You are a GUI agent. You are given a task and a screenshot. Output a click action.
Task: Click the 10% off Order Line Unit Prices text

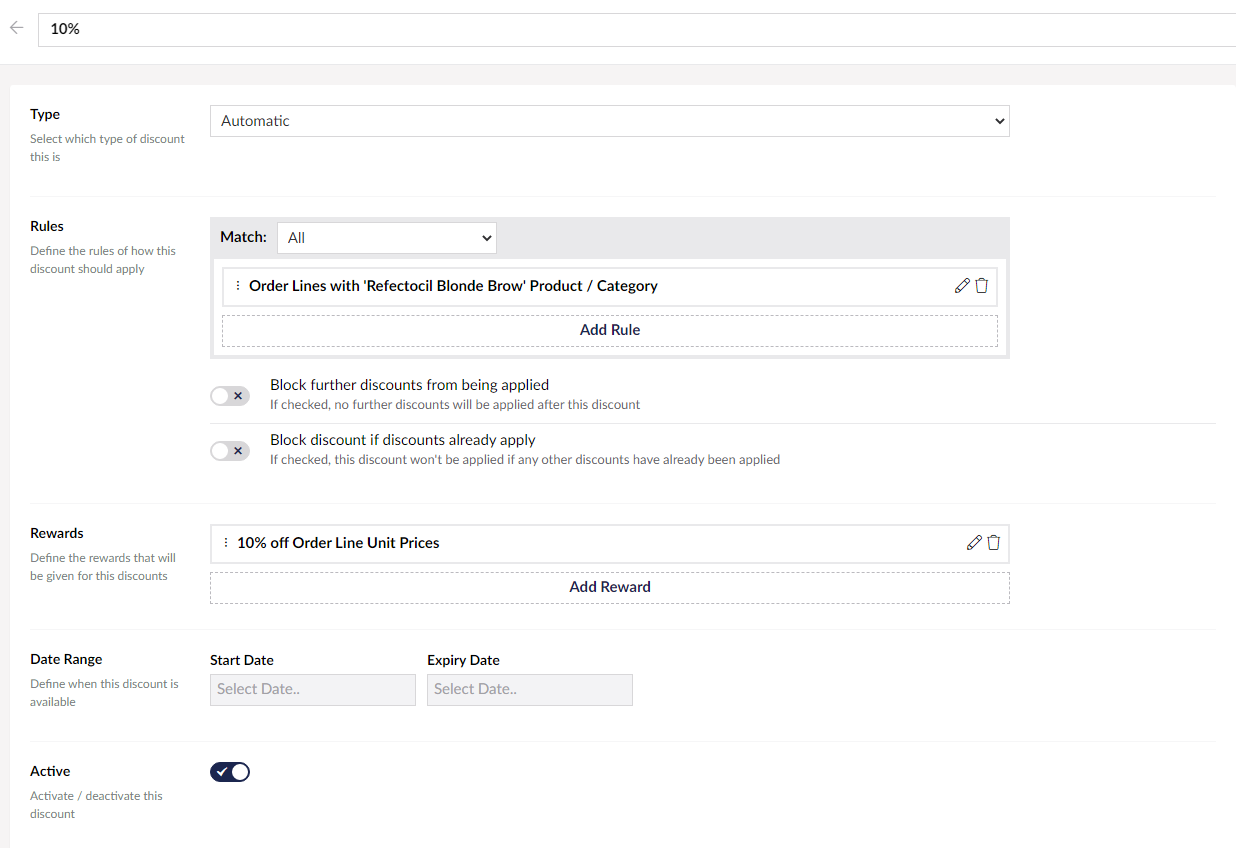(x=338, y=543)
